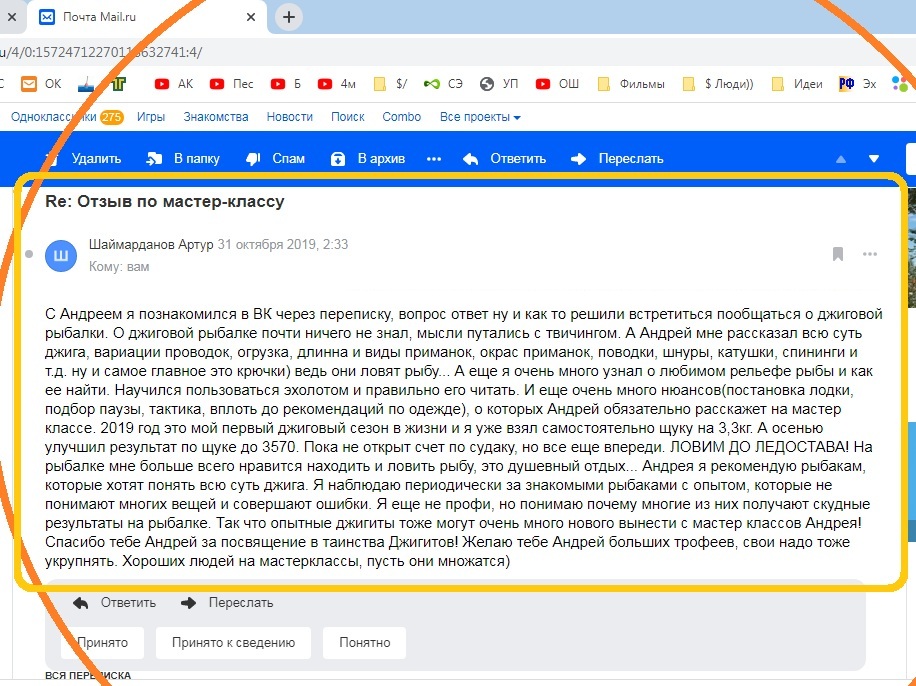Open the boat icon bookmark
Screen dimensions: 916x686
point(86,85)
